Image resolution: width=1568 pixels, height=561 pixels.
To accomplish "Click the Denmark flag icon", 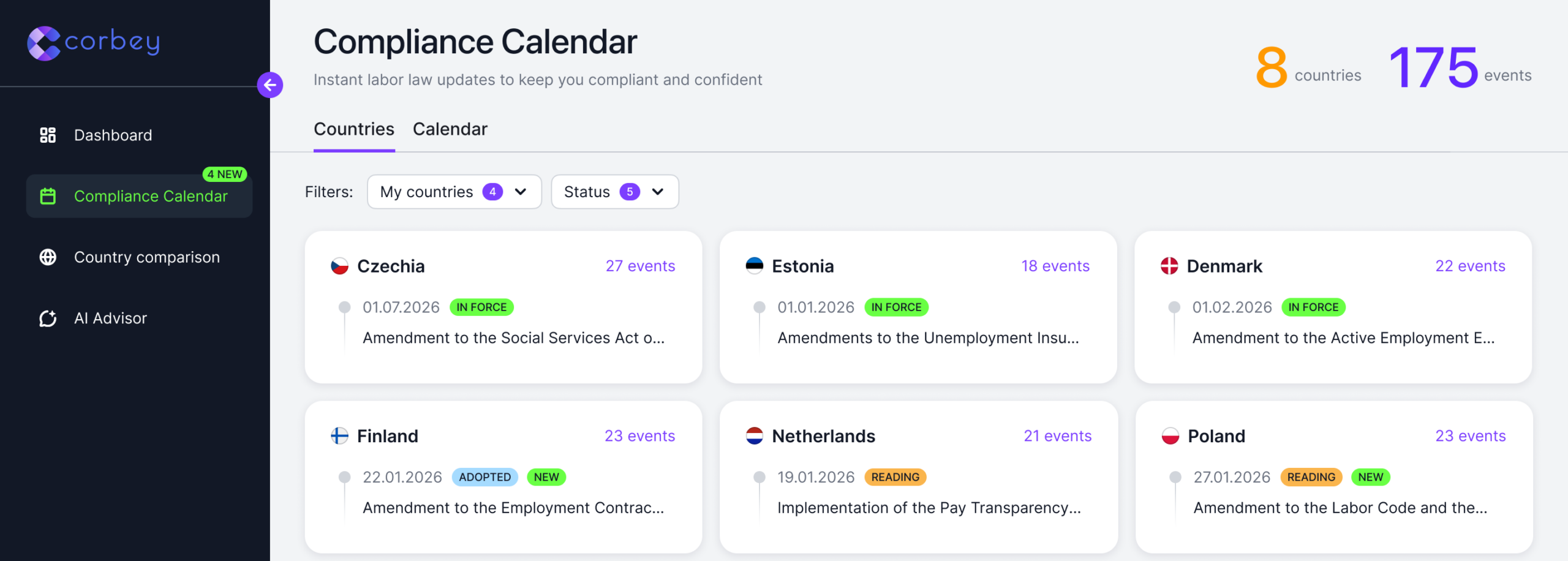I will (1169, 266).
